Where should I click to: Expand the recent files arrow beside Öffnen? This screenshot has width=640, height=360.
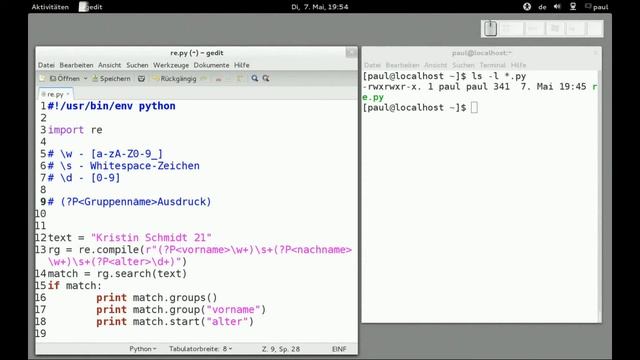click(x=85, y=78)
